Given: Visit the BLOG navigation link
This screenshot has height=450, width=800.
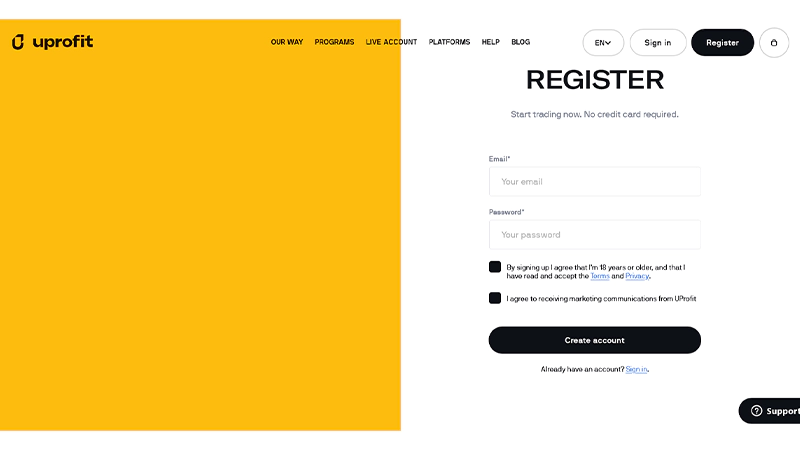Looking at the screenshot, I should point(520,43).
